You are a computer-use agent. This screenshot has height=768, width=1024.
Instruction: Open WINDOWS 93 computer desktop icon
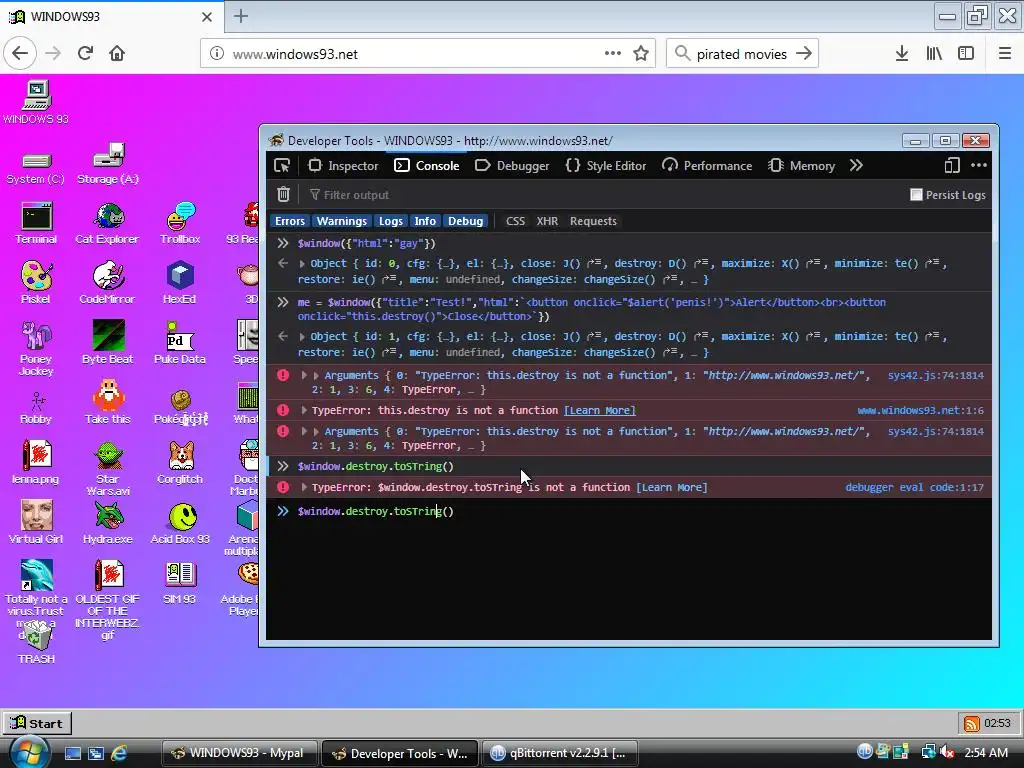(36, 103)
